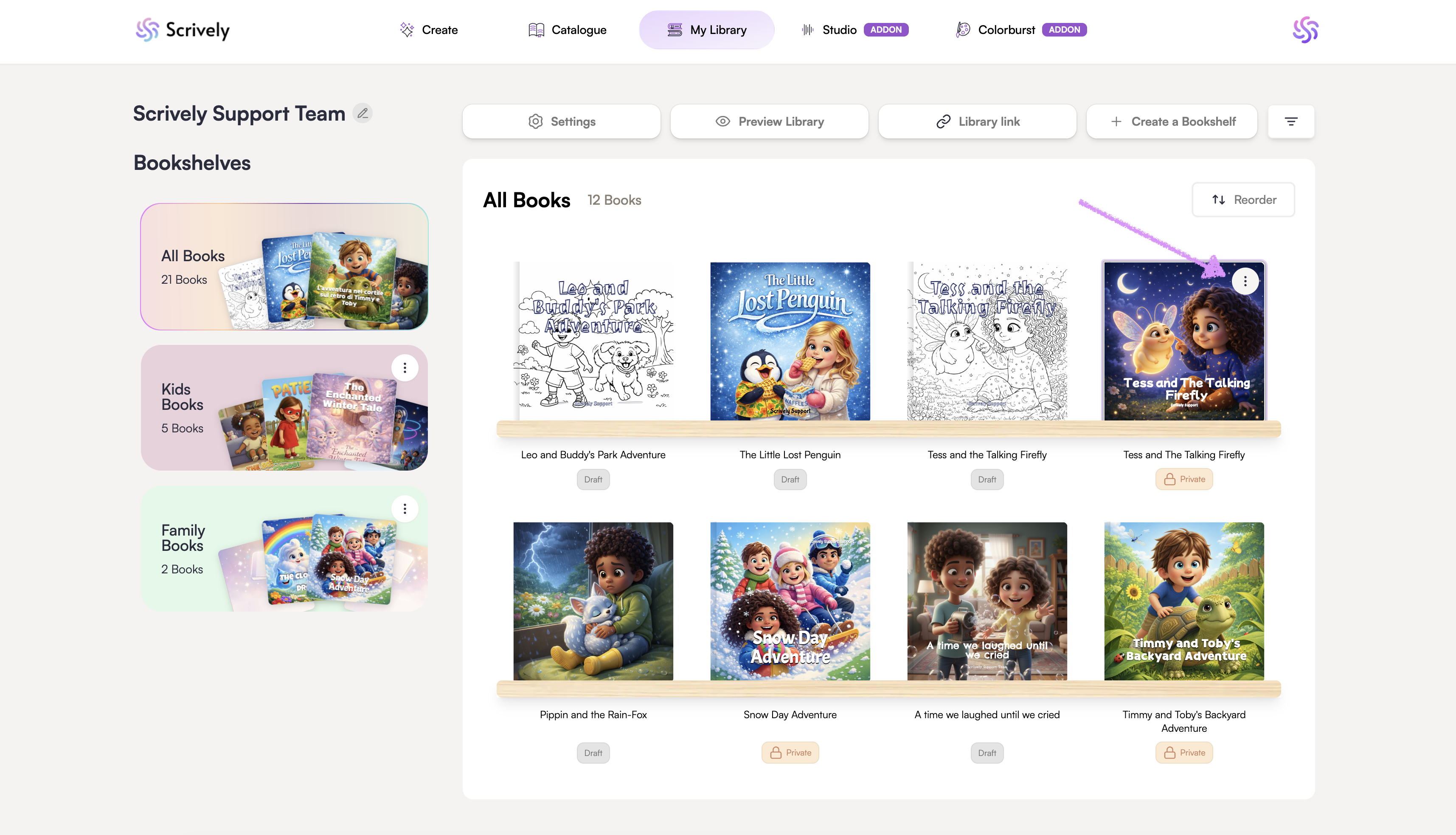Click the pencil edit icon beside Scrively Support Team
1456x835 pixels.
pyautogui.click(x=362, y=113)
